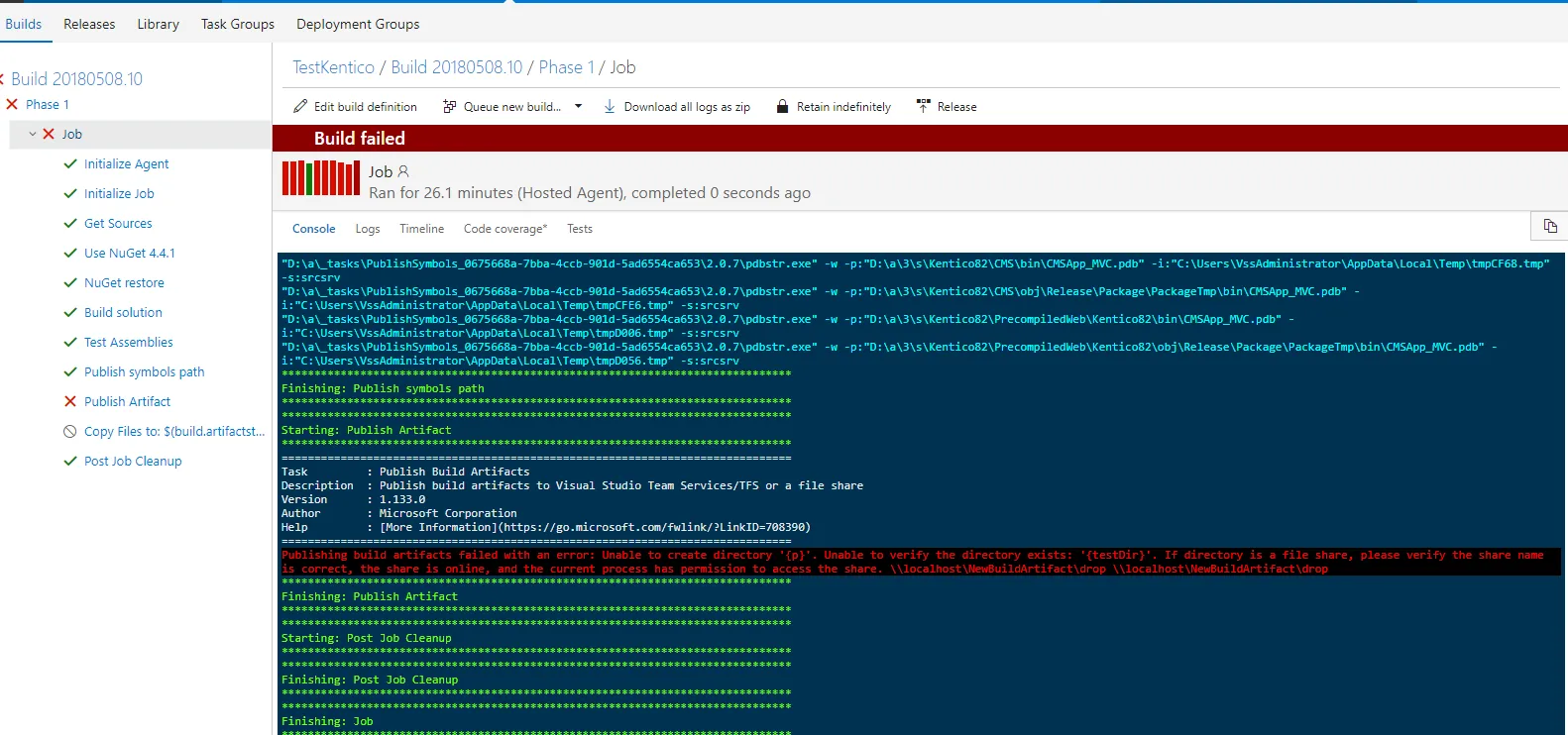This screenshot has height=735, width=1568.
Task: Open the Get Sources step
Action: tap(118, 223)
